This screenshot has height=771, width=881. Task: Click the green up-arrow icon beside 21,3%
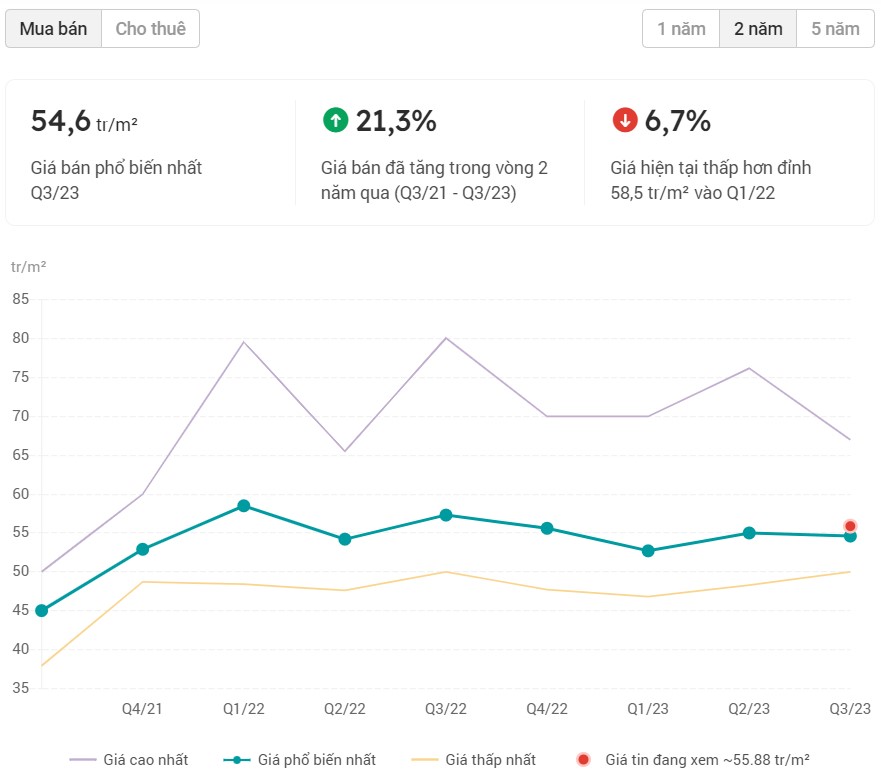tap(335, 121)
